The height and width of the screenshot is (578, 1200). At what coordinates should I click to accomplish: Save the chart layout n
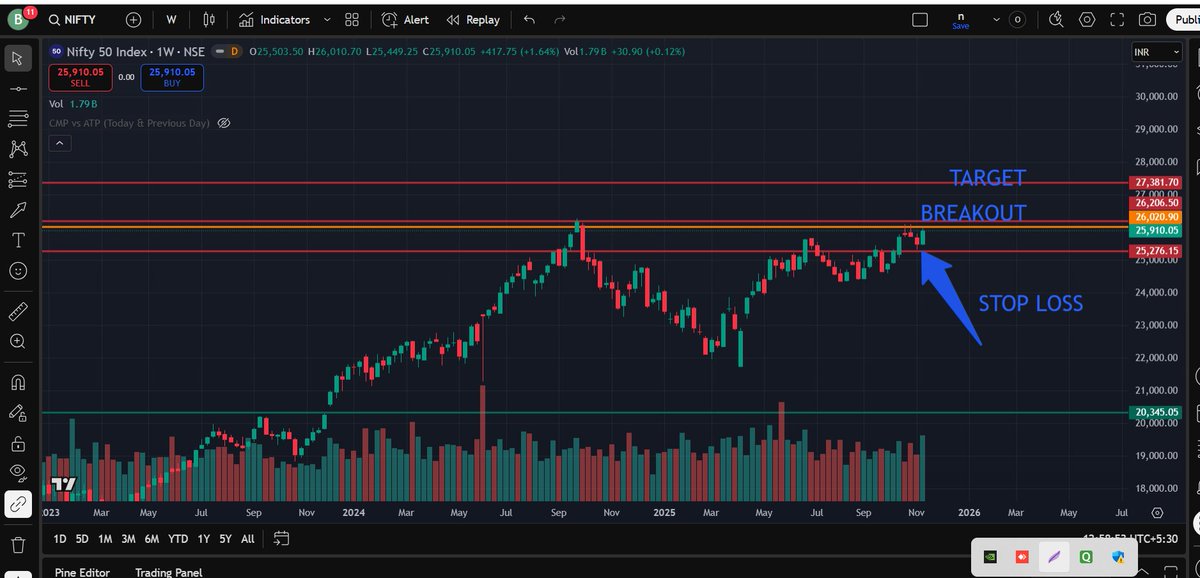point(961,20)
